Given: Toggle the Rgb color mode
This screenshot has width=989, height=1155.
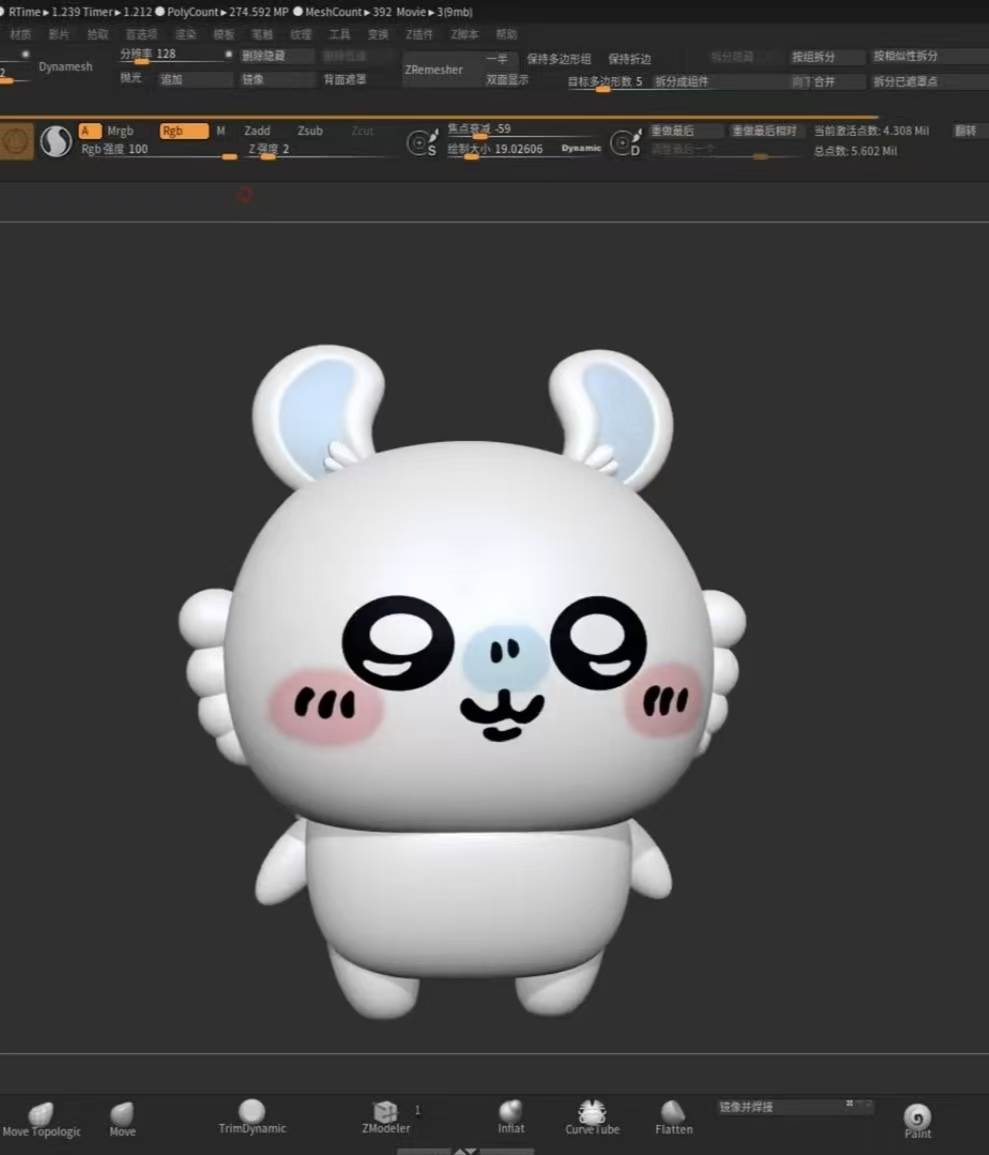Looking at the screenshot, I should coord(183,130).
